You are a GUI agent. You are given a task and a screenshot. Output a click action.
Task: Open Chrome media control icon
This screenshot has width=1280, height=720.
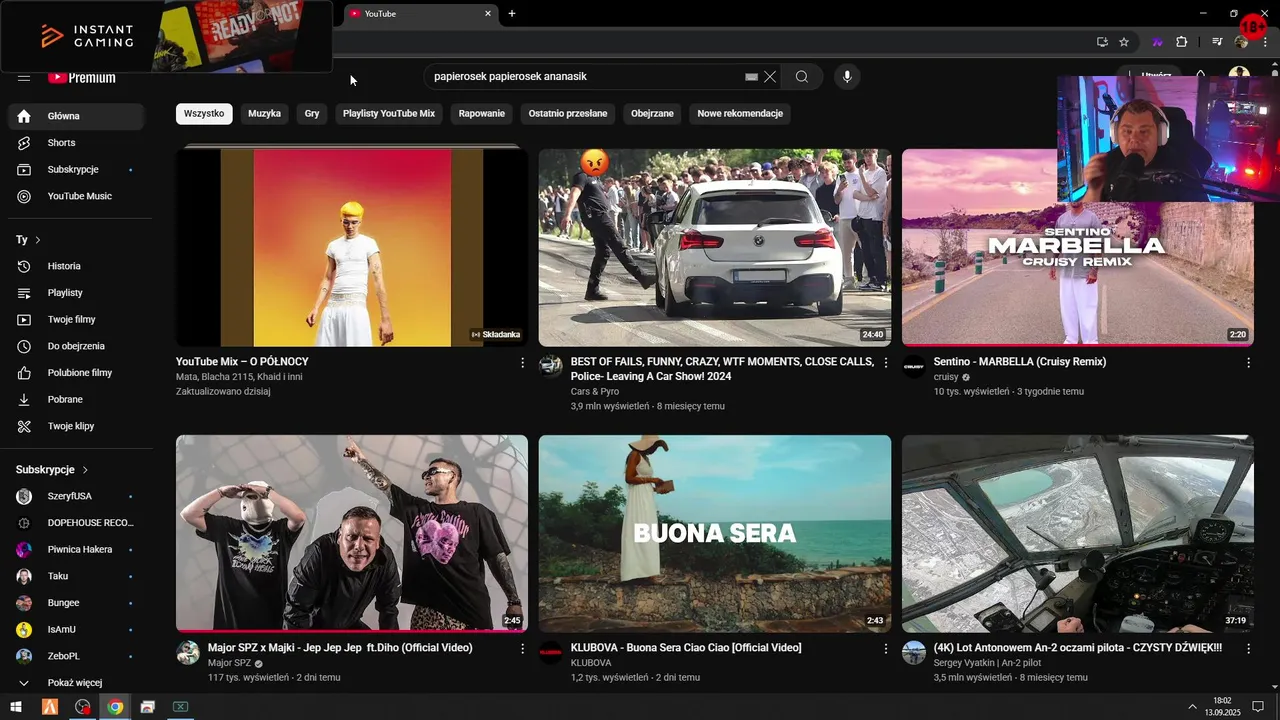pos(1217,42)
